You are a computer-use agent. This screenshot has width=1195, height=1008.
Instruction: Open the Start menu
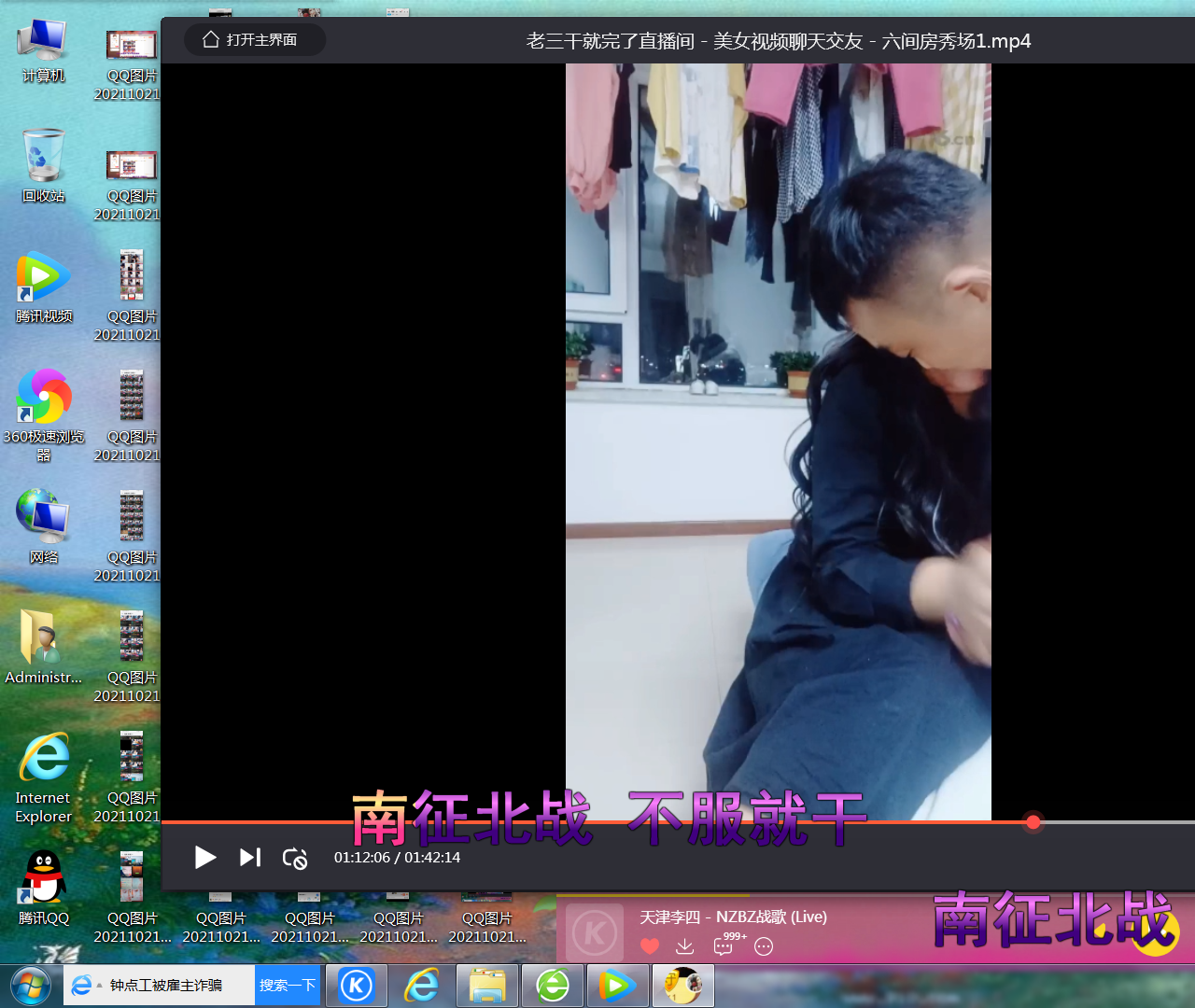31,986
